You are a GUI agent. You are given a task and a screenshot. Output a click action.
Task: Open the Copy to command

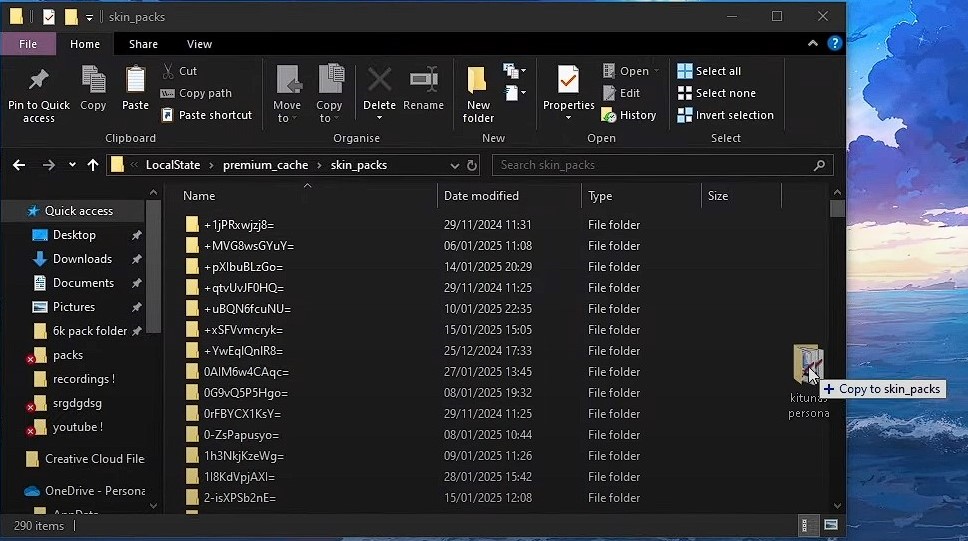(329, 93)
